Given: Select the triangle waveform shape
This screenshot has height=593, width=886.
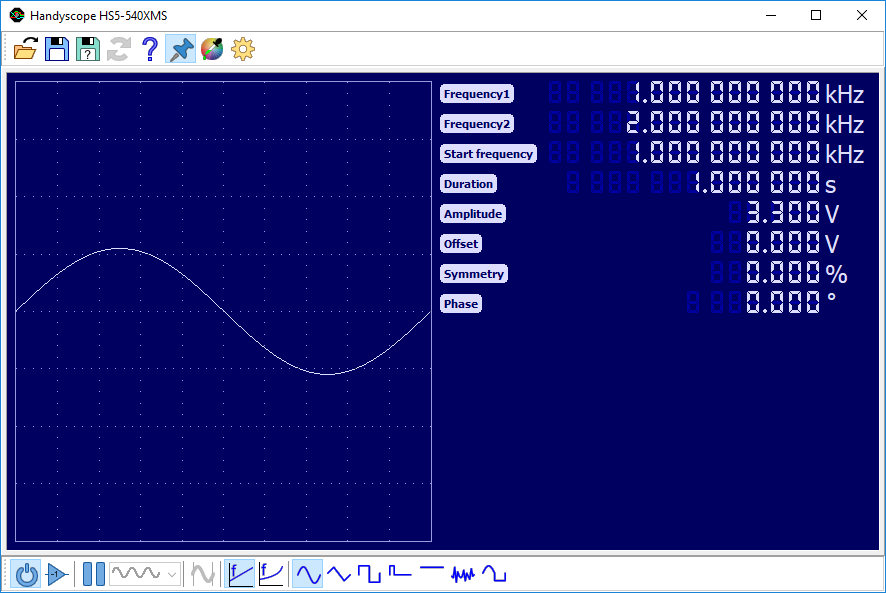Looking at the screenshot, I should 339,574.
